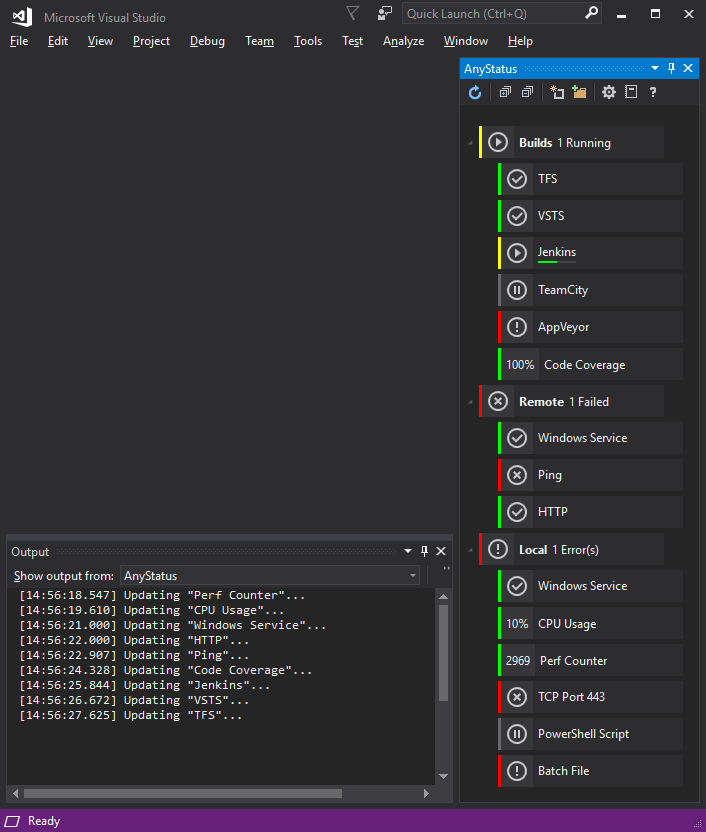
Task: Select Remote Windows Service item
Action: [590, 438]
